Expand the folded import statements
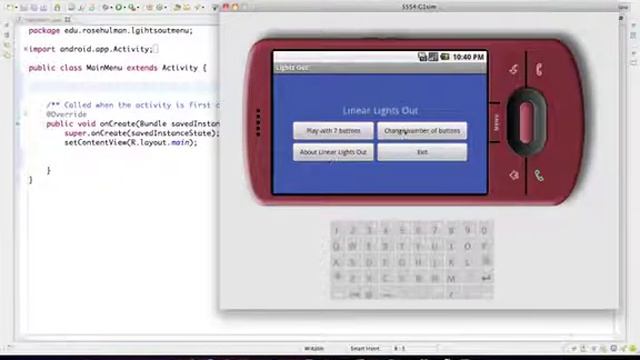640x360 pixels. (26, 49)
